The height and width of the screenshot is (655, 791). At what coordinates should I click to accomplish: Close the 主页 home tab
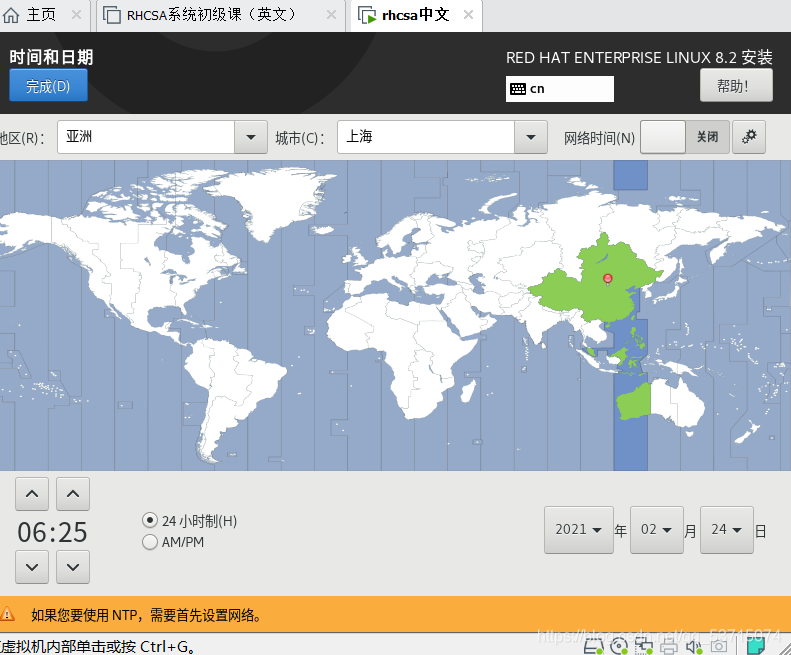point(76,15)
